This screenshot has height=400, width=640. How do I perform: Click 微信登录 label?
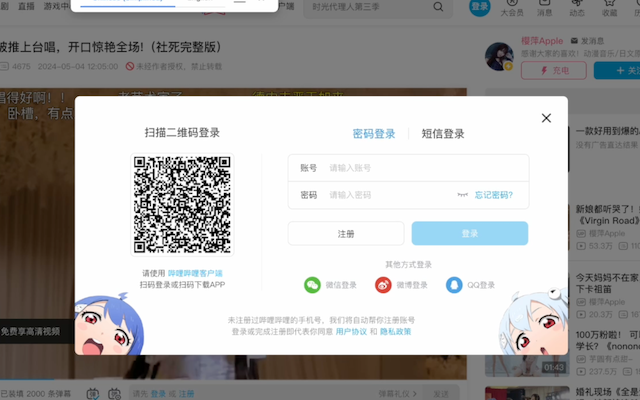(x=341, y=285)
